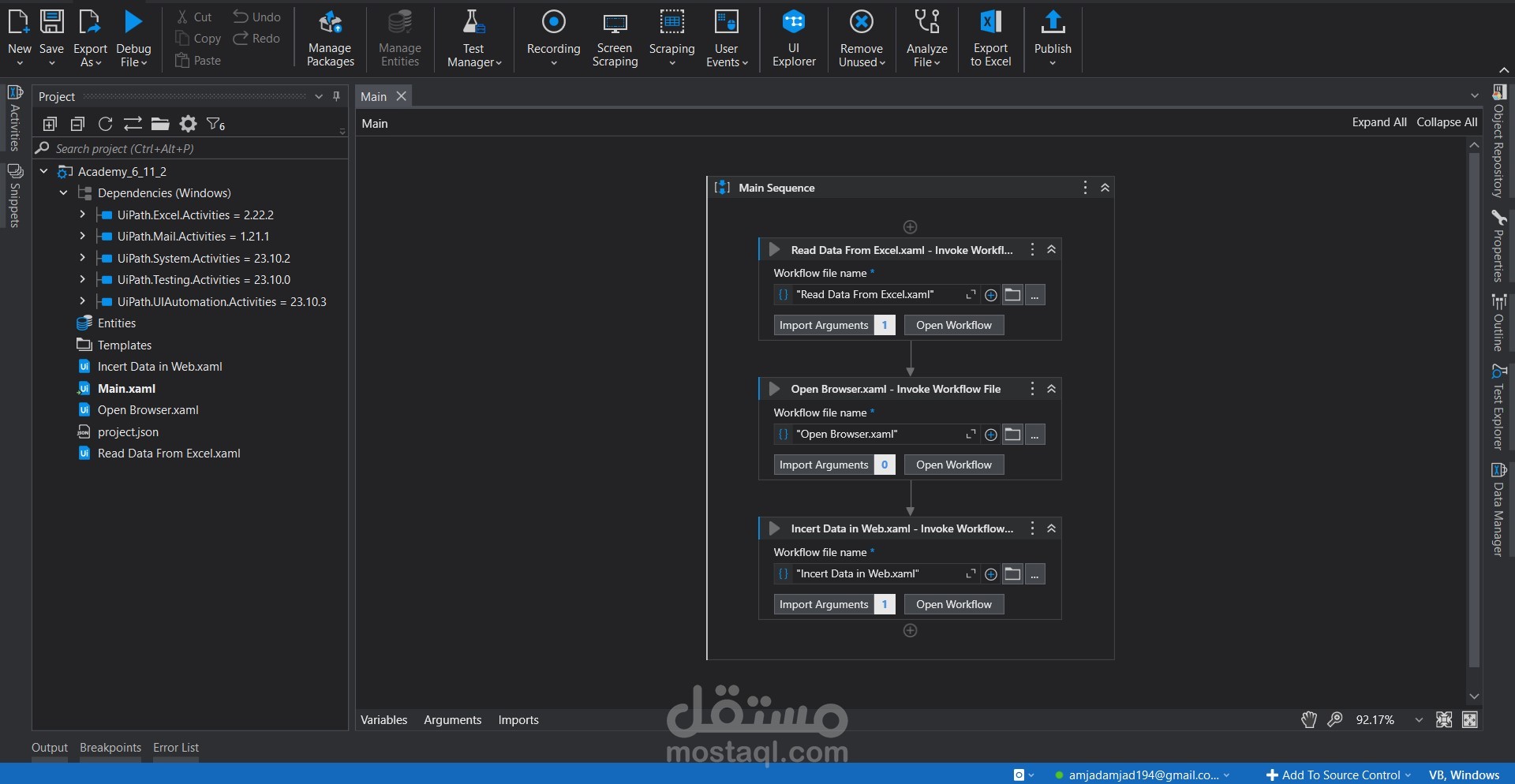Toggle the designer overview panel

pyautogui.click(x=1470, y=719)
